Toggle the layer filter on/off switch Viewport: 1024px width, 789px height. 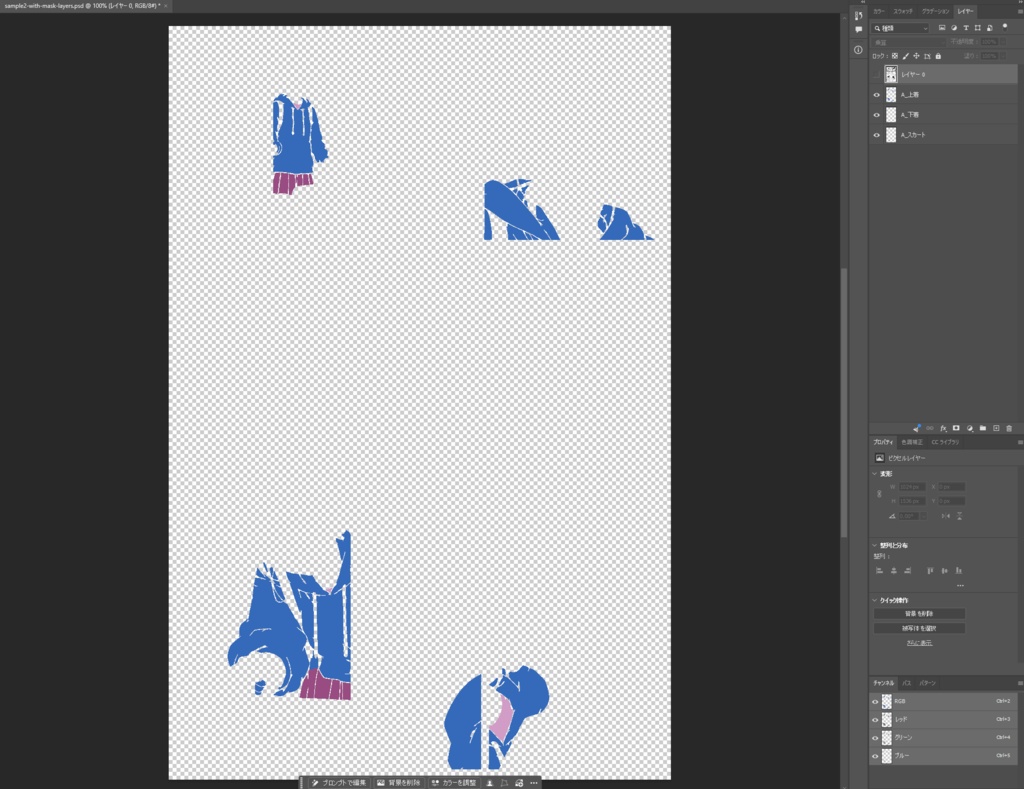pos(1004,27)
